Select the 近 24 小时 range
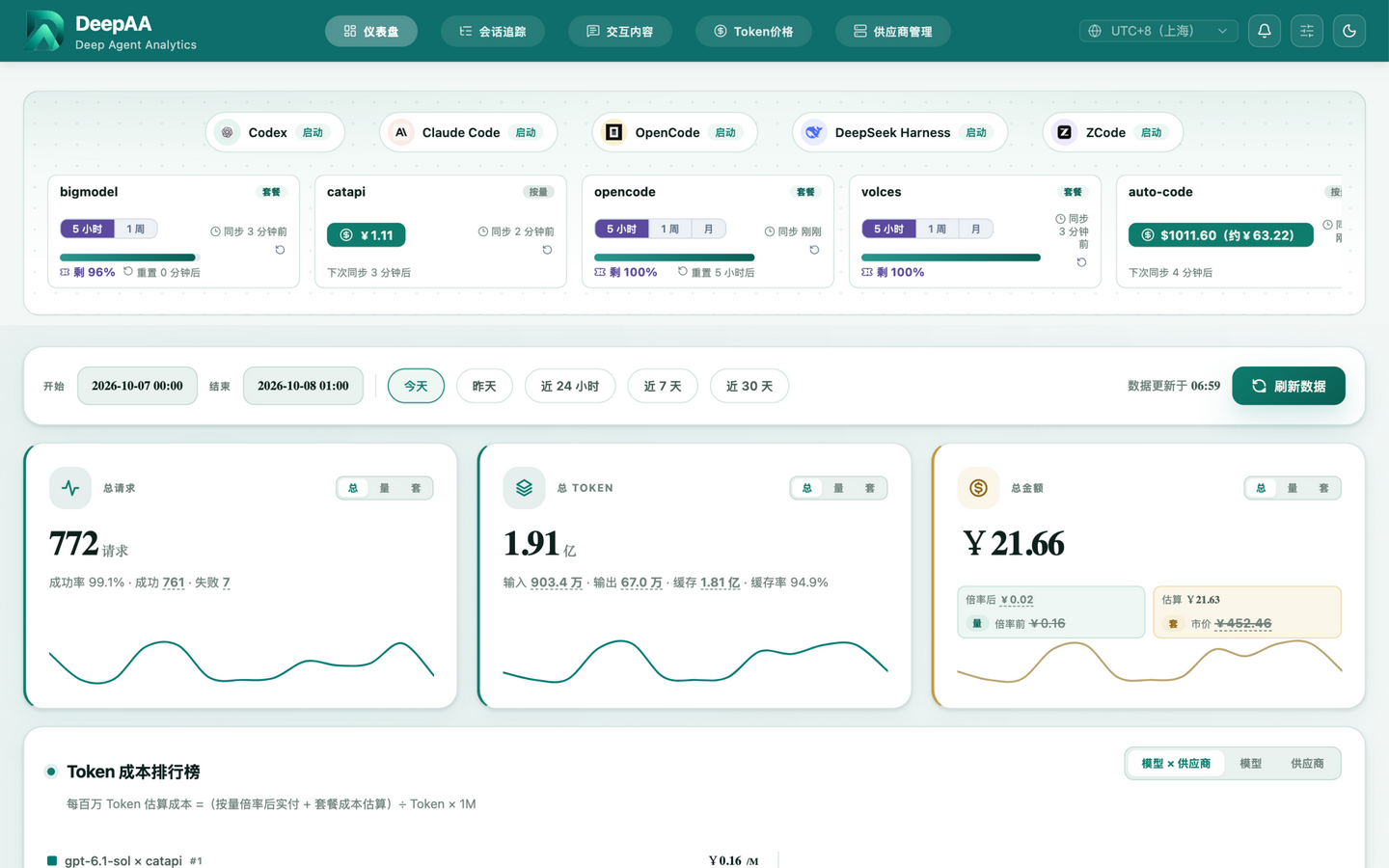 pos(570,386)
